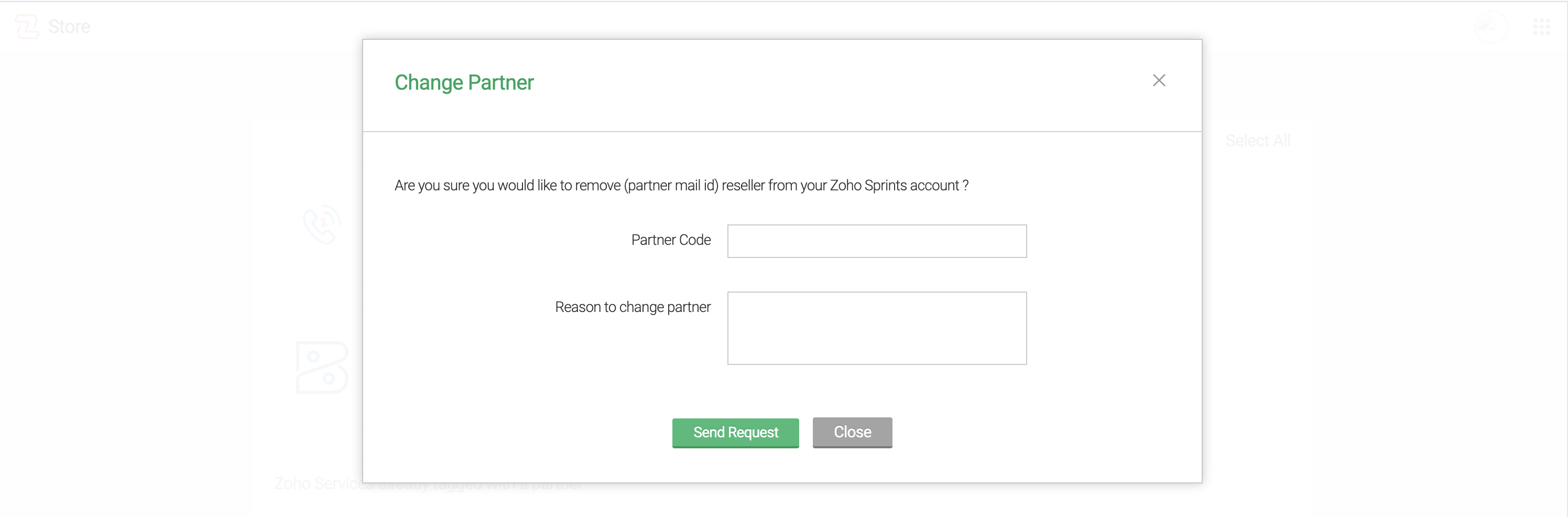The image size is (1568, 517).
Task: Click the Reason to change partner label
Action: coord(633,307)
